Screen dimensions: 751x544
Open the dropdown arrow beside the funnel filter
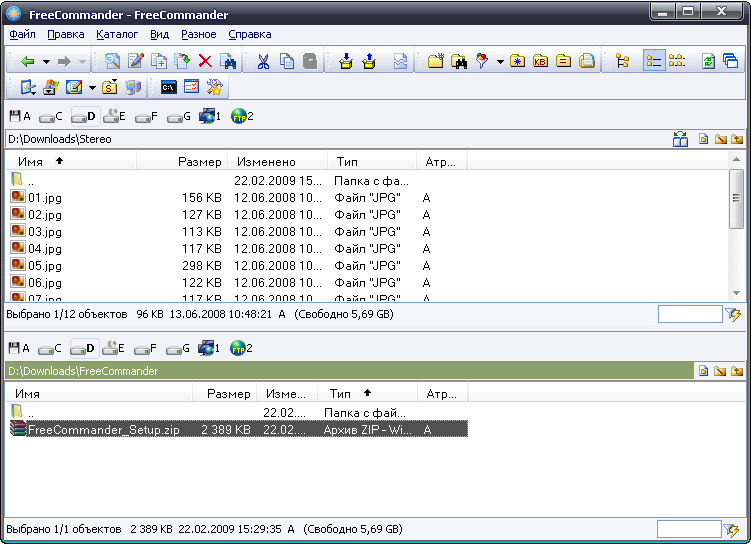(x=500, y=62)
